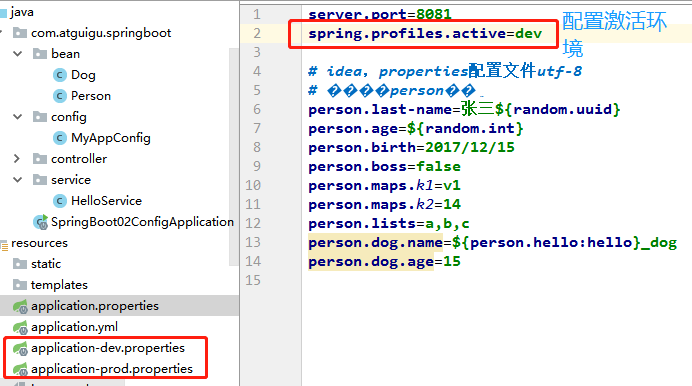Click the config folder icon

pyautogui.click(x=40, y=117)
